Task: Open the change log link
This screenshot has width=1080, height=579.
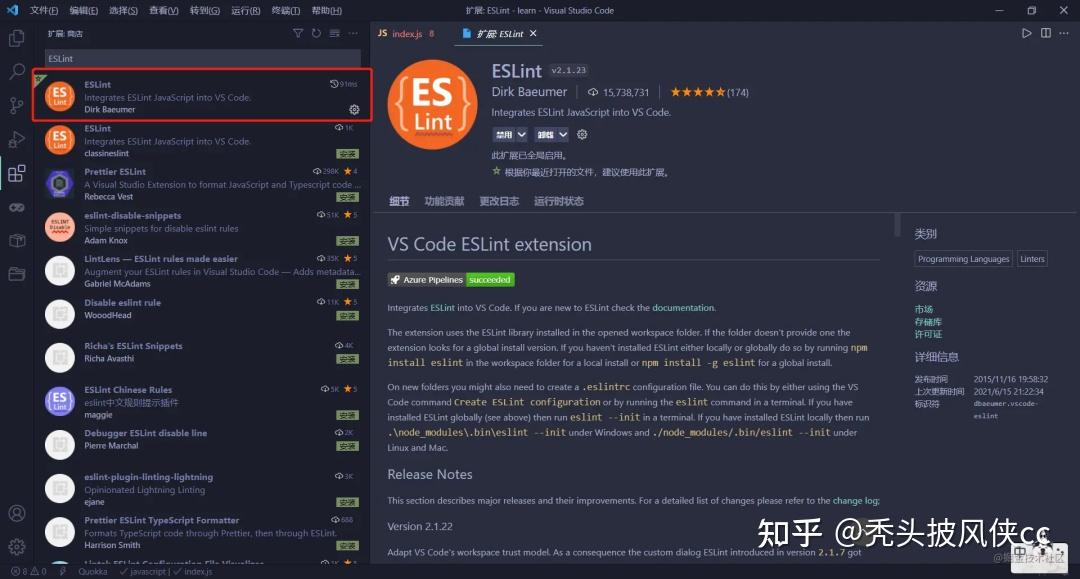Action: [x=855, y=501]
